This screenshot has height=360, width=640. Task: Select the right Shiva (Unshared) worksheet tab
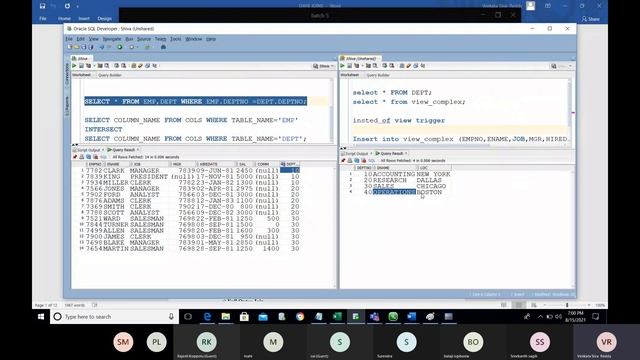(361, 58)
